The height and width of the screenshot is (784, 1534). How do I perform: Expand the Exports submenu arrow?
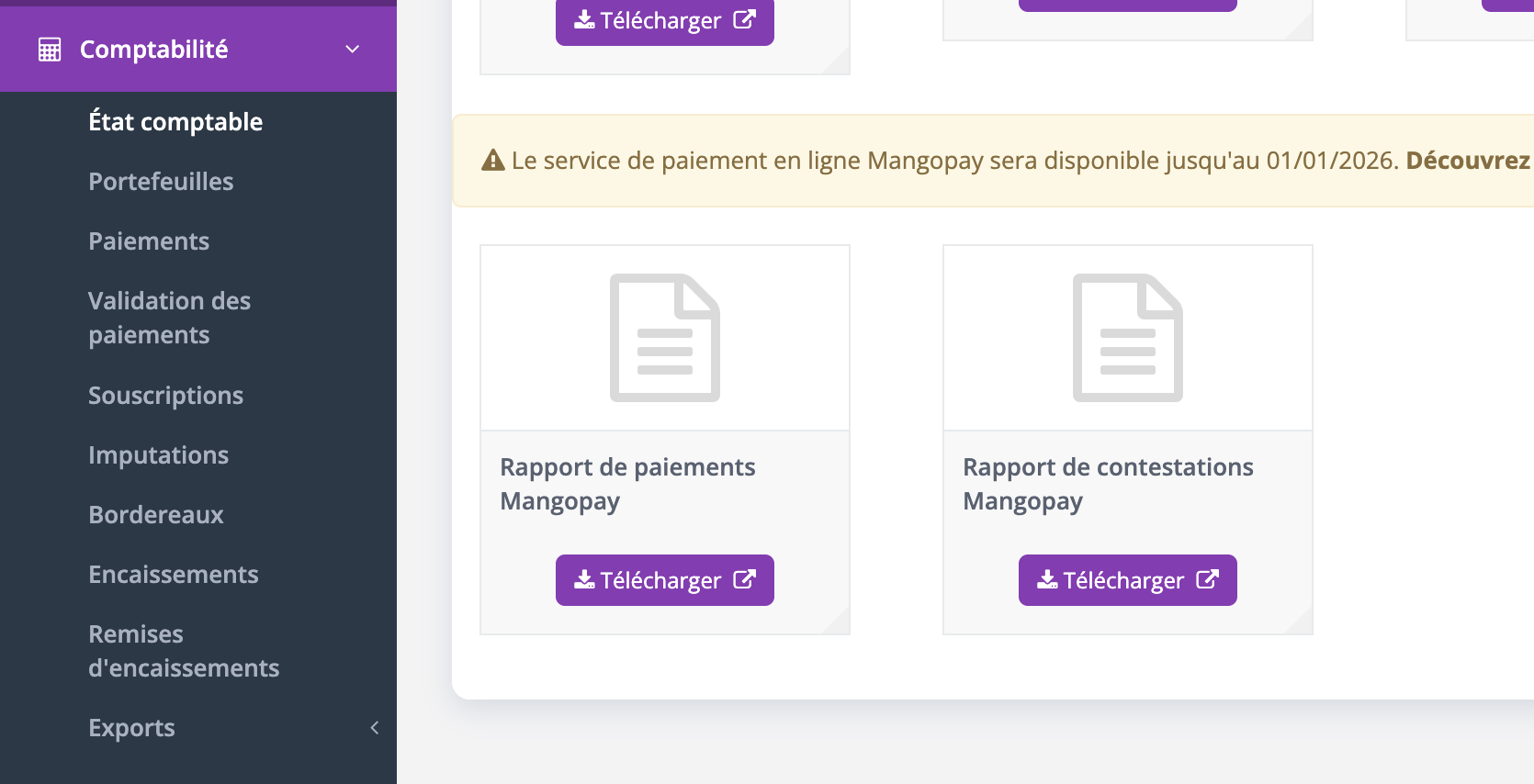tap(374, 728)
